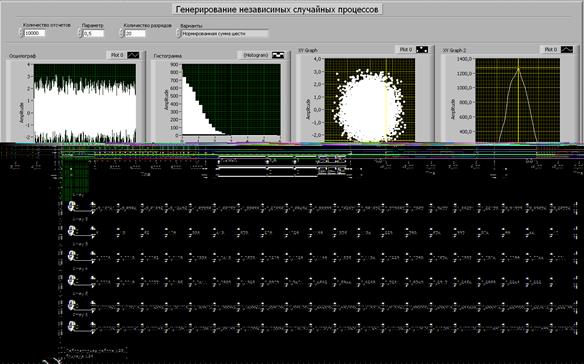
Task: Click the Параметр field showing 0,5
Action: [x=93, y=34]
